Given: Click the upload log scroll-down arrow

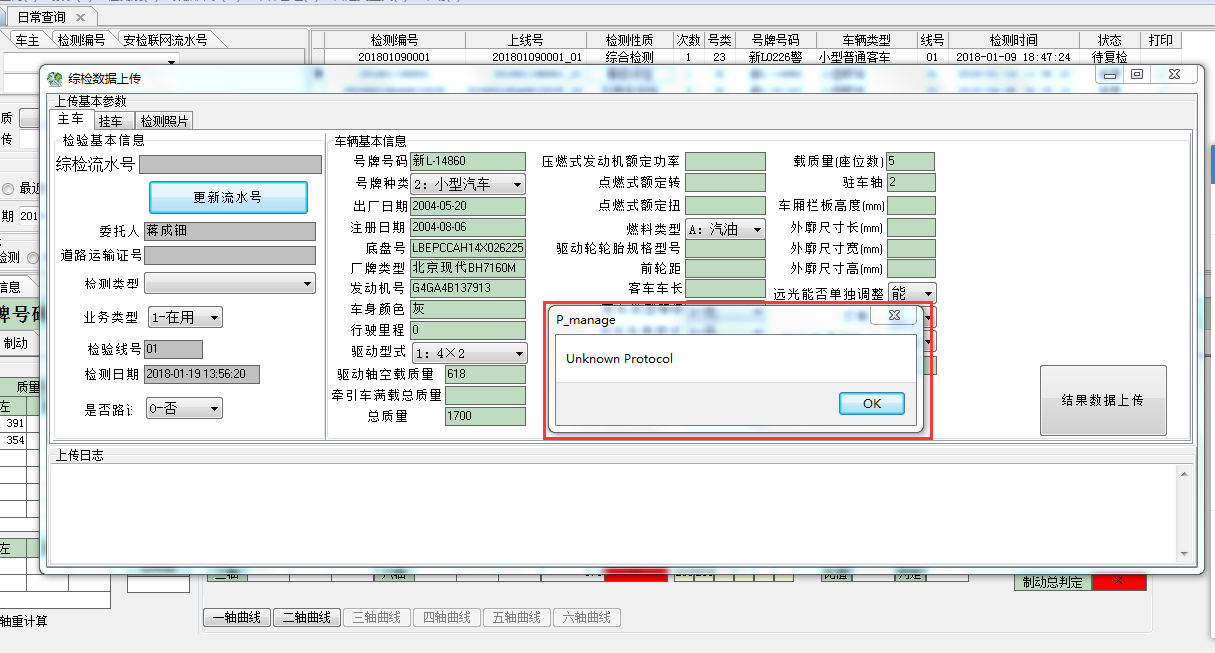Looking at the screenshot, I should point(1184,554).
